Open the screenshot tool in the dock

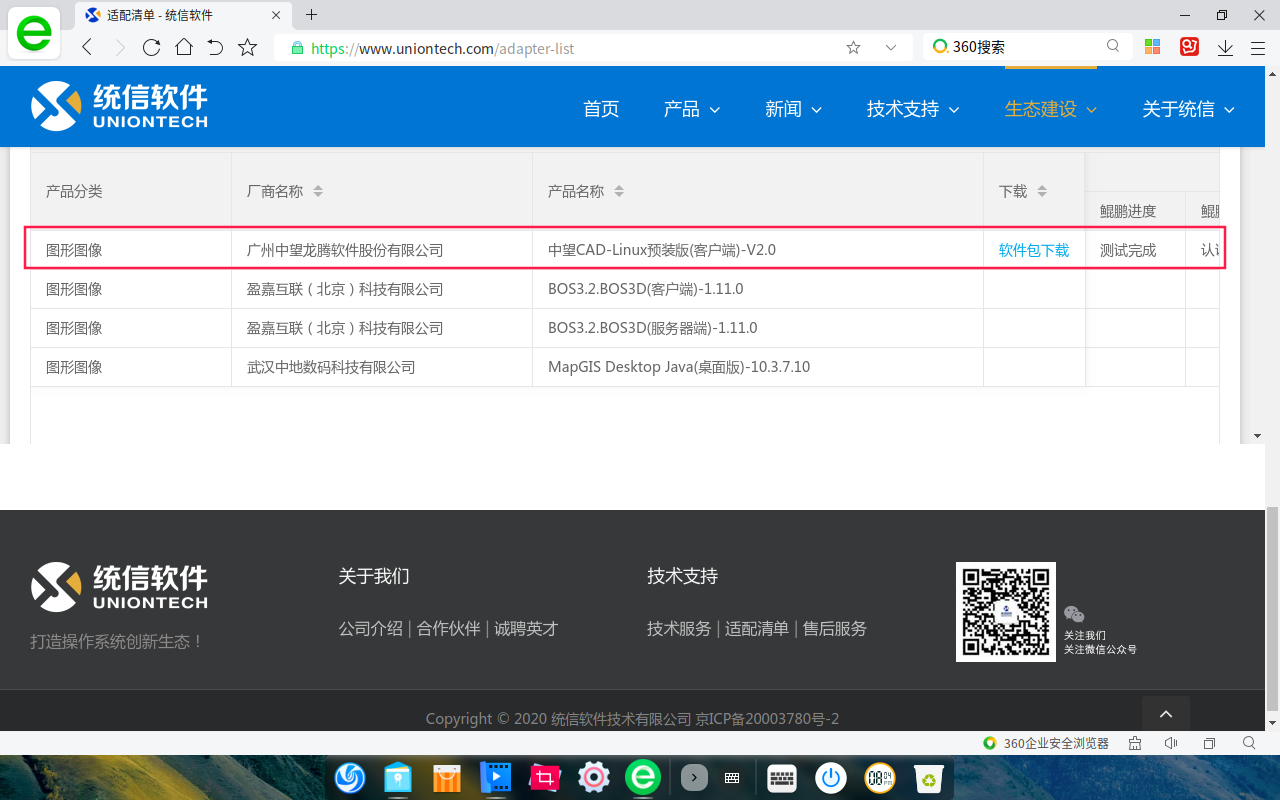545,778
